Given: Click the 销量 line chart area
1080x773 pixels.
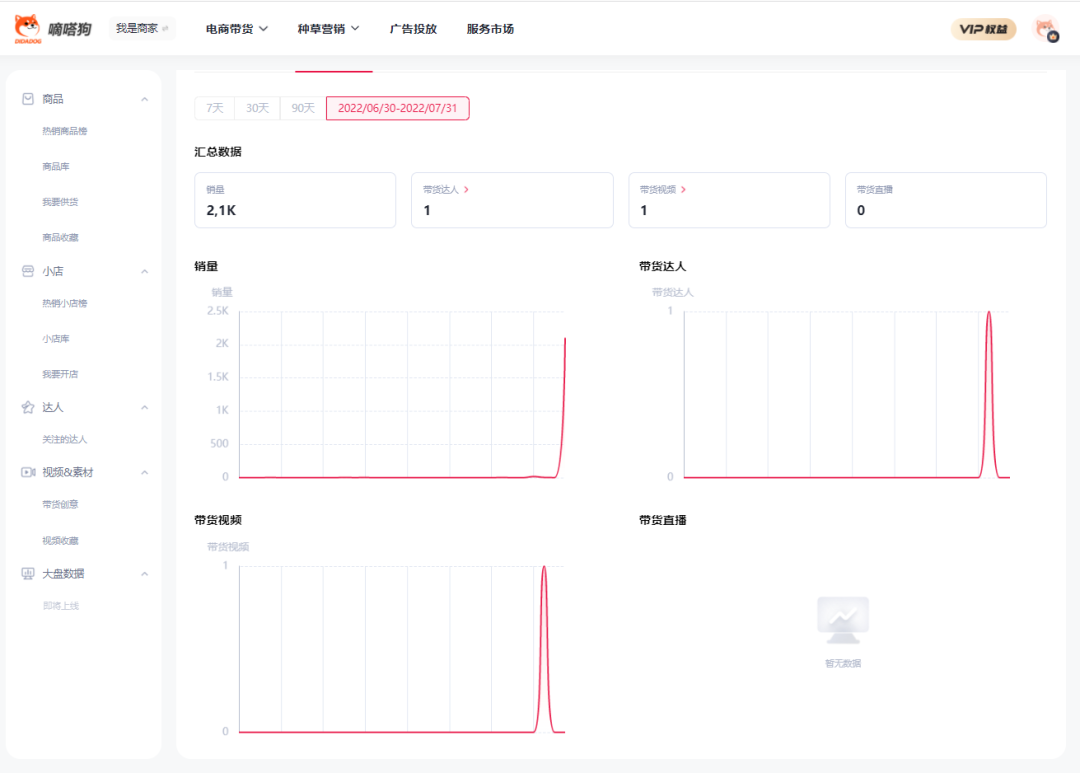Looking at the screenshot, I should tap(402, 394).
